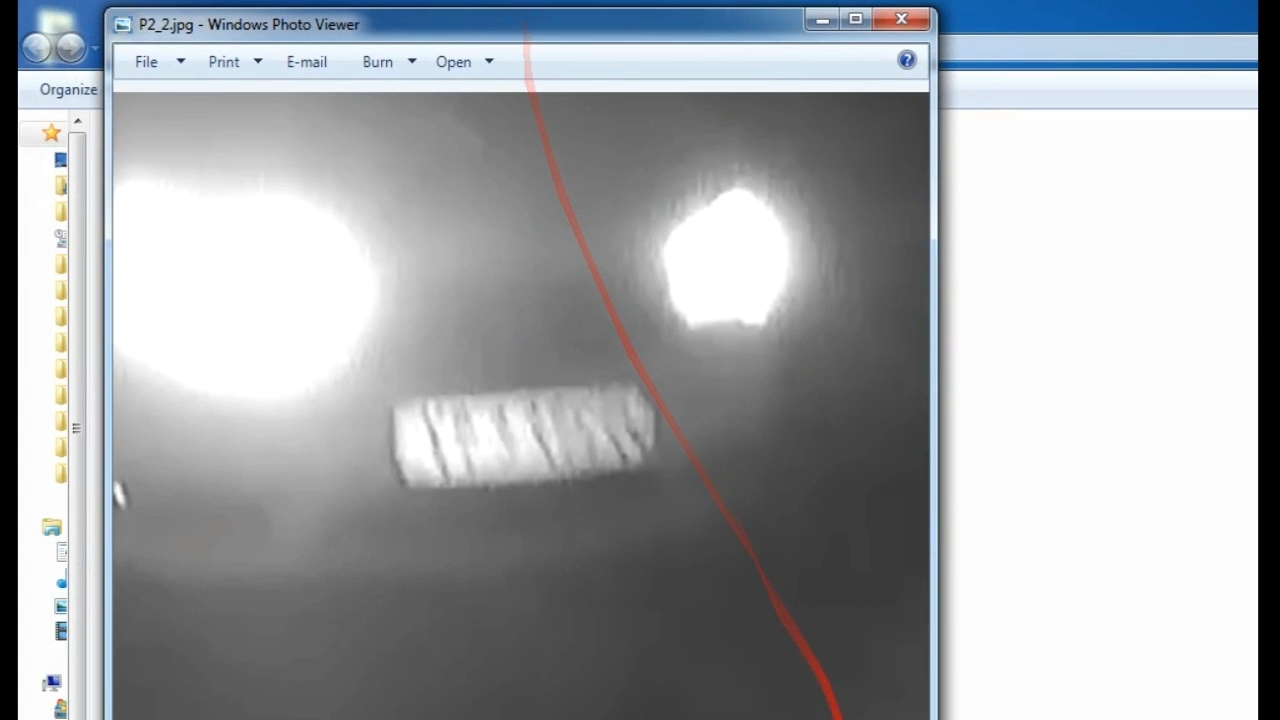Expand the Burn dropdown arrow

point(411,61)
